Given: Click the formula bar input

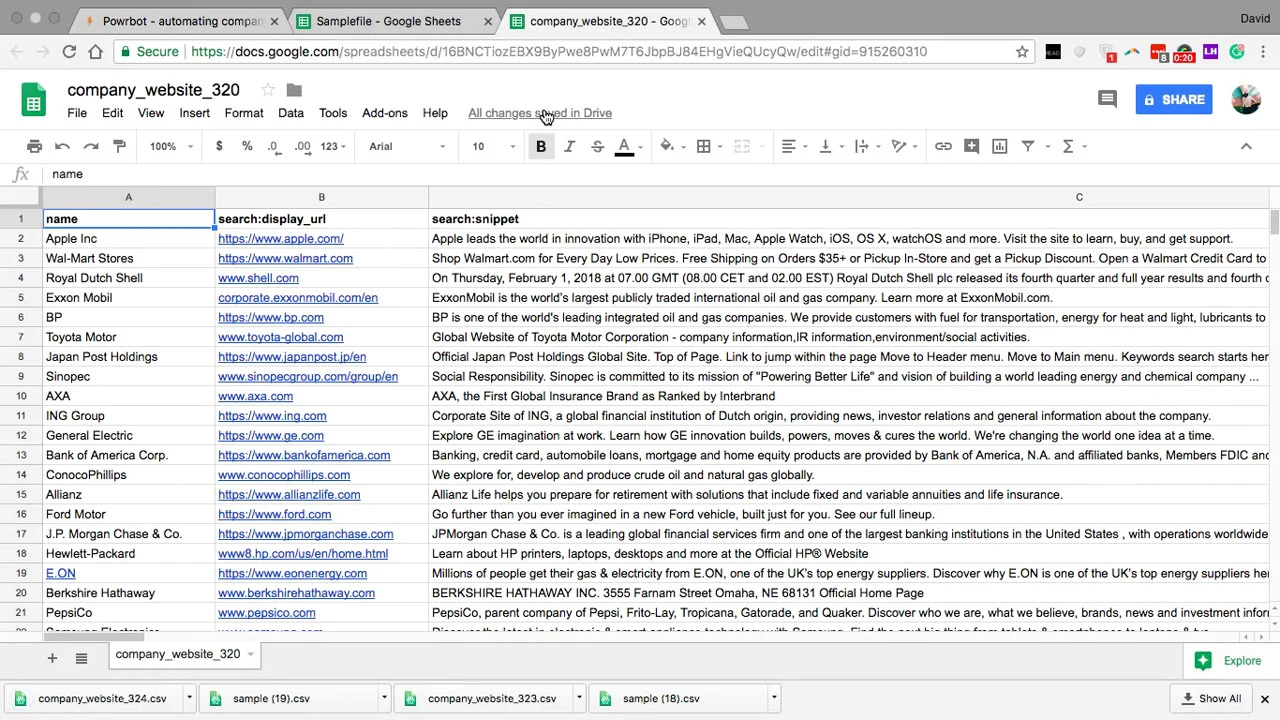Looking at the screenshot, I should [660, 174].
